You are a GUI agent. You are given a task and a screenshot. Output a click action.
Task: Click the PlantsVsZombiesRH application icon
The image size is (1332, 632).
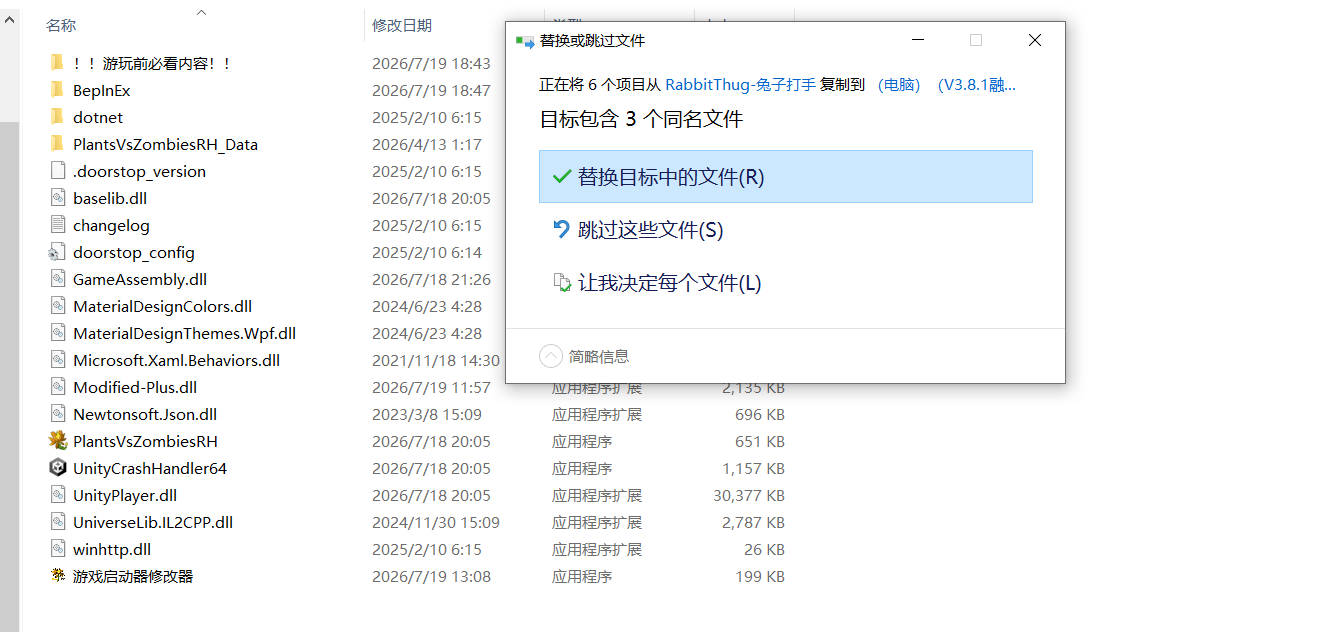click(57, 441)
